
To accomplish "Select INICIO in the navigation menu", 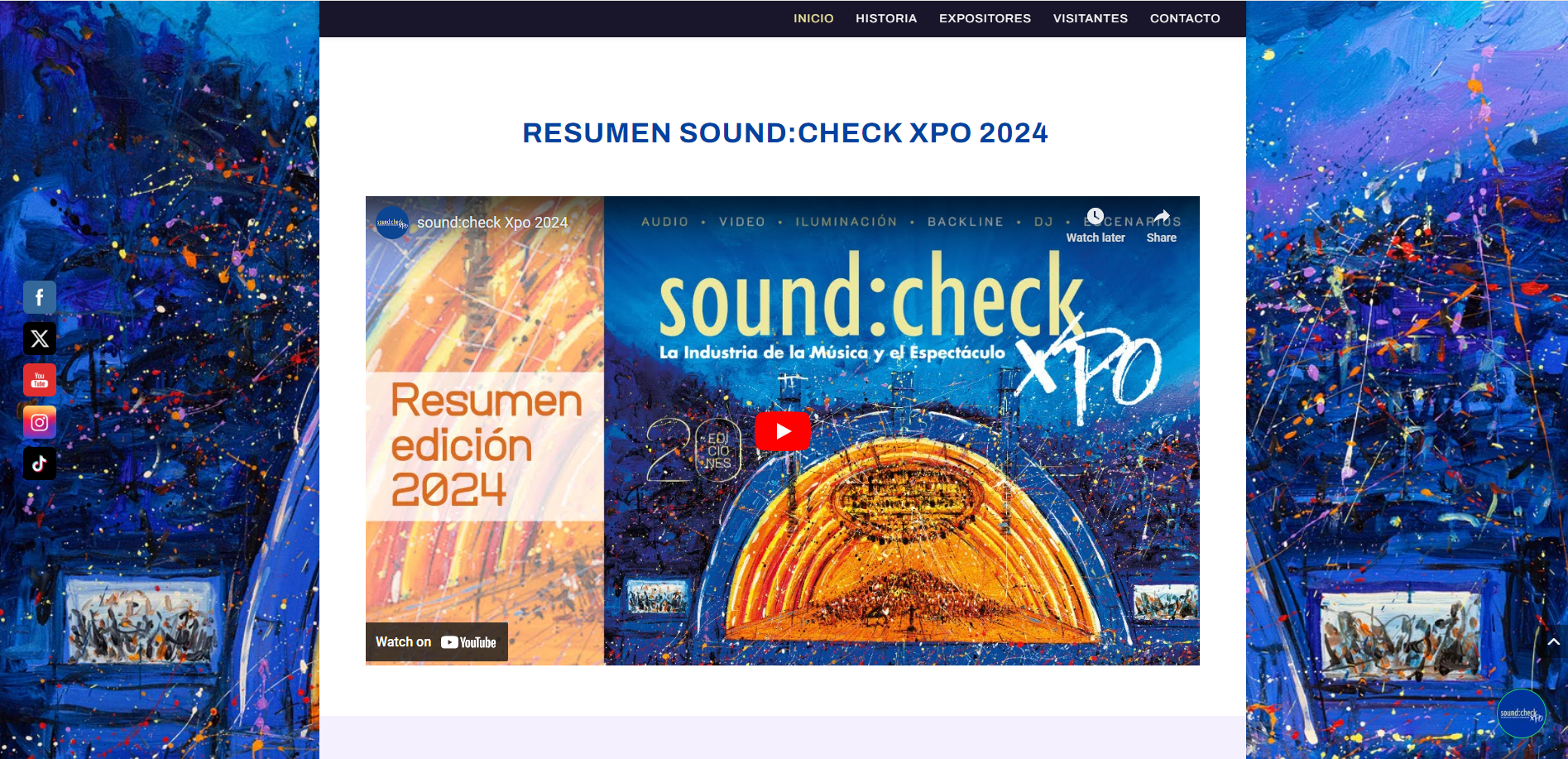I will coord(813,18).
